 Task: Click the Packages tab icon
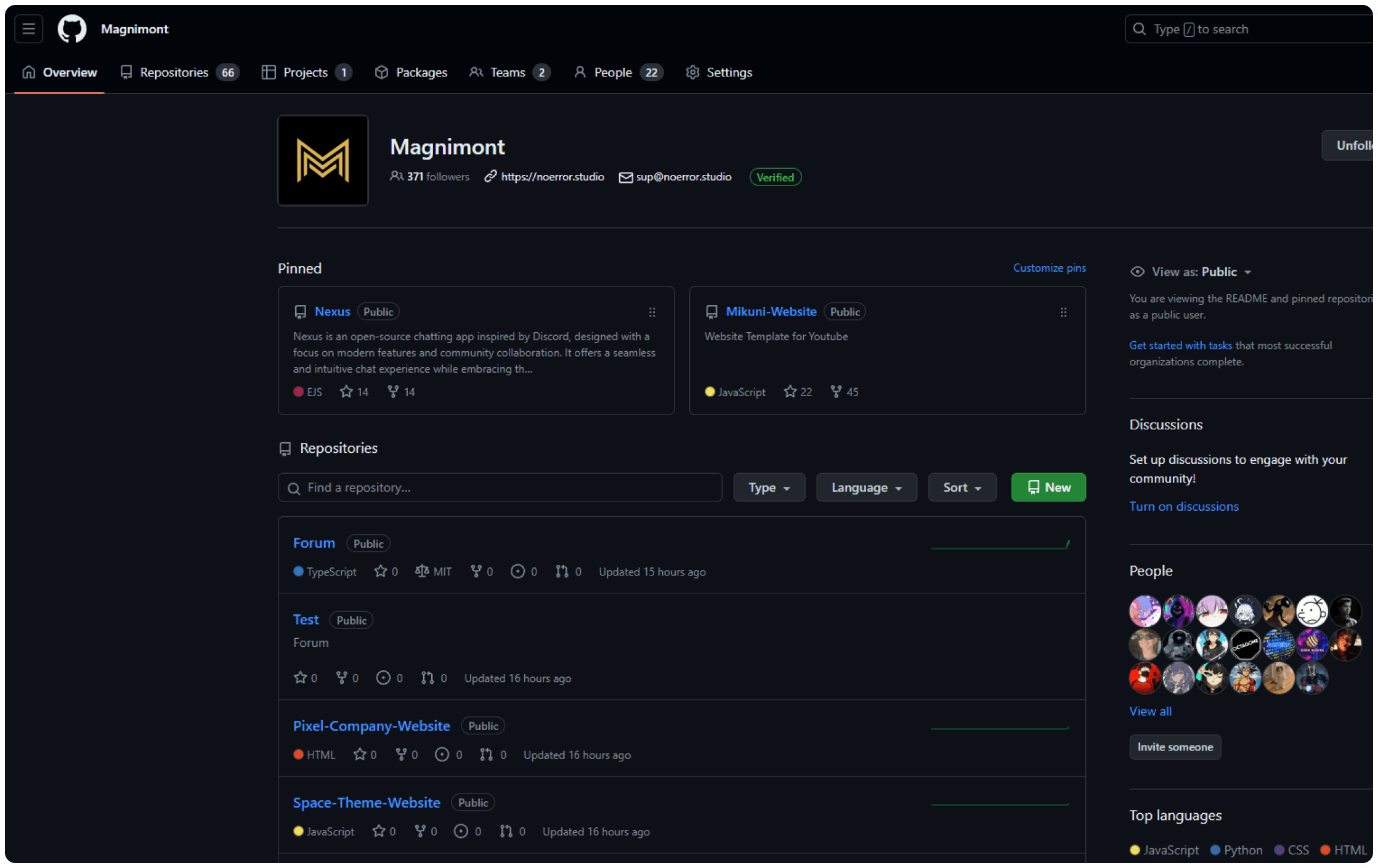384,72
